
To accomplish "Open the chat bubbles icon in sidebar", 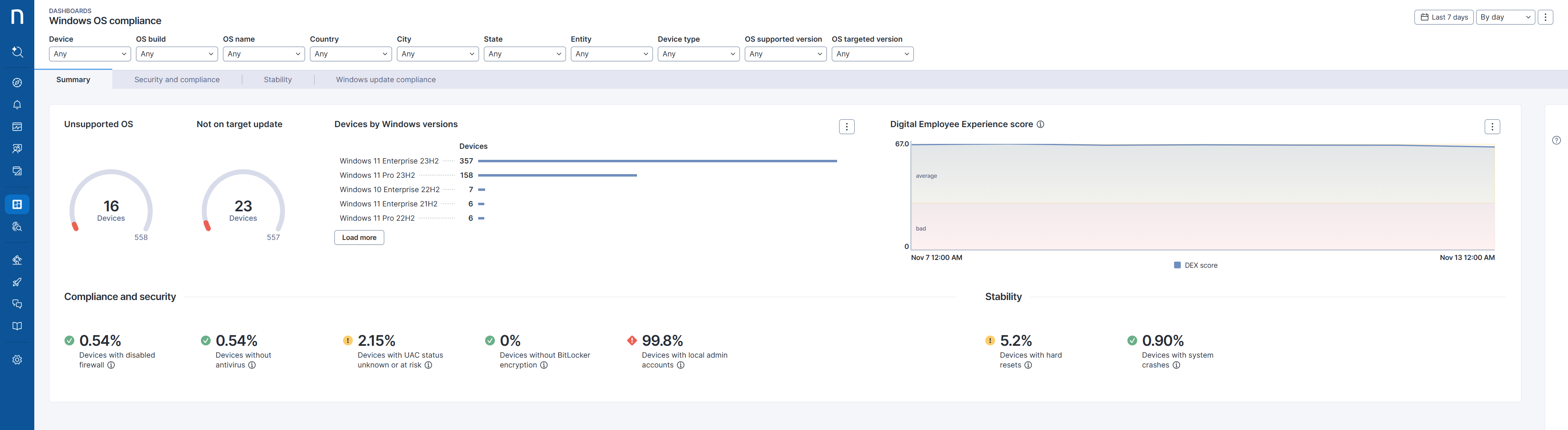I will click(x=17, y=304).
